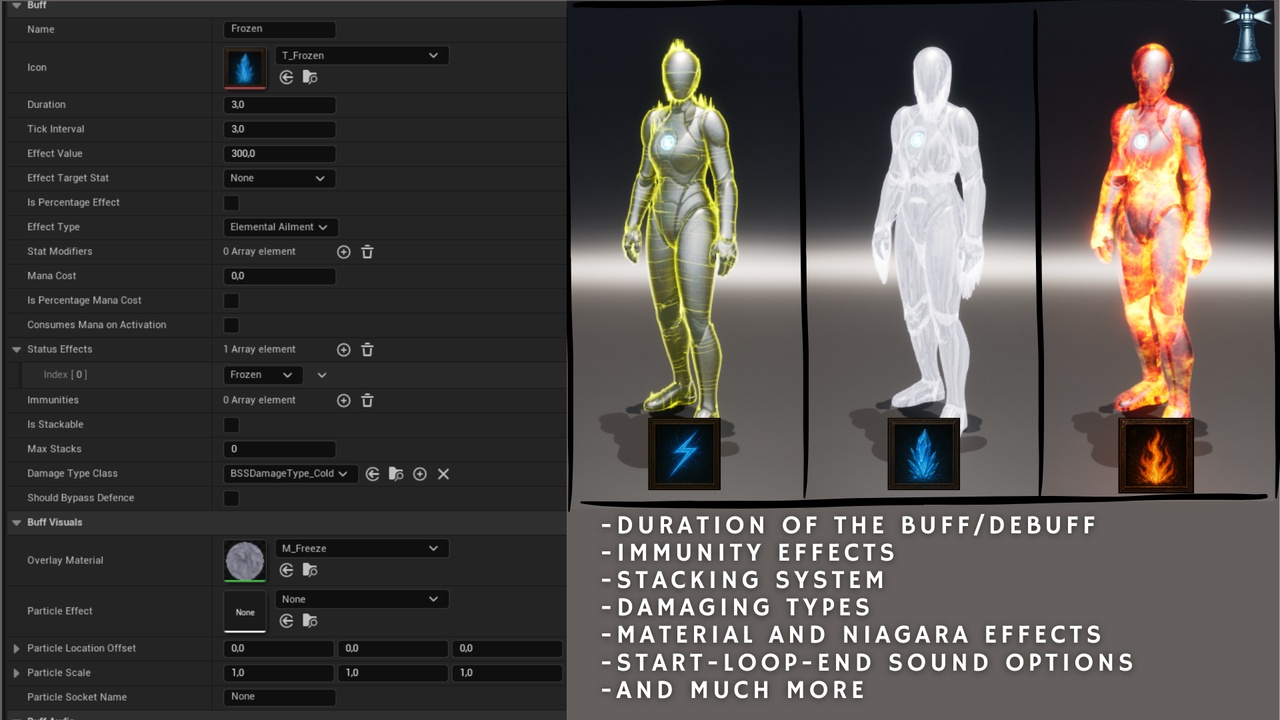This screenshot has width=1280, height=720.
Task: Clear the Damage Type Class value
Action: 443,474
